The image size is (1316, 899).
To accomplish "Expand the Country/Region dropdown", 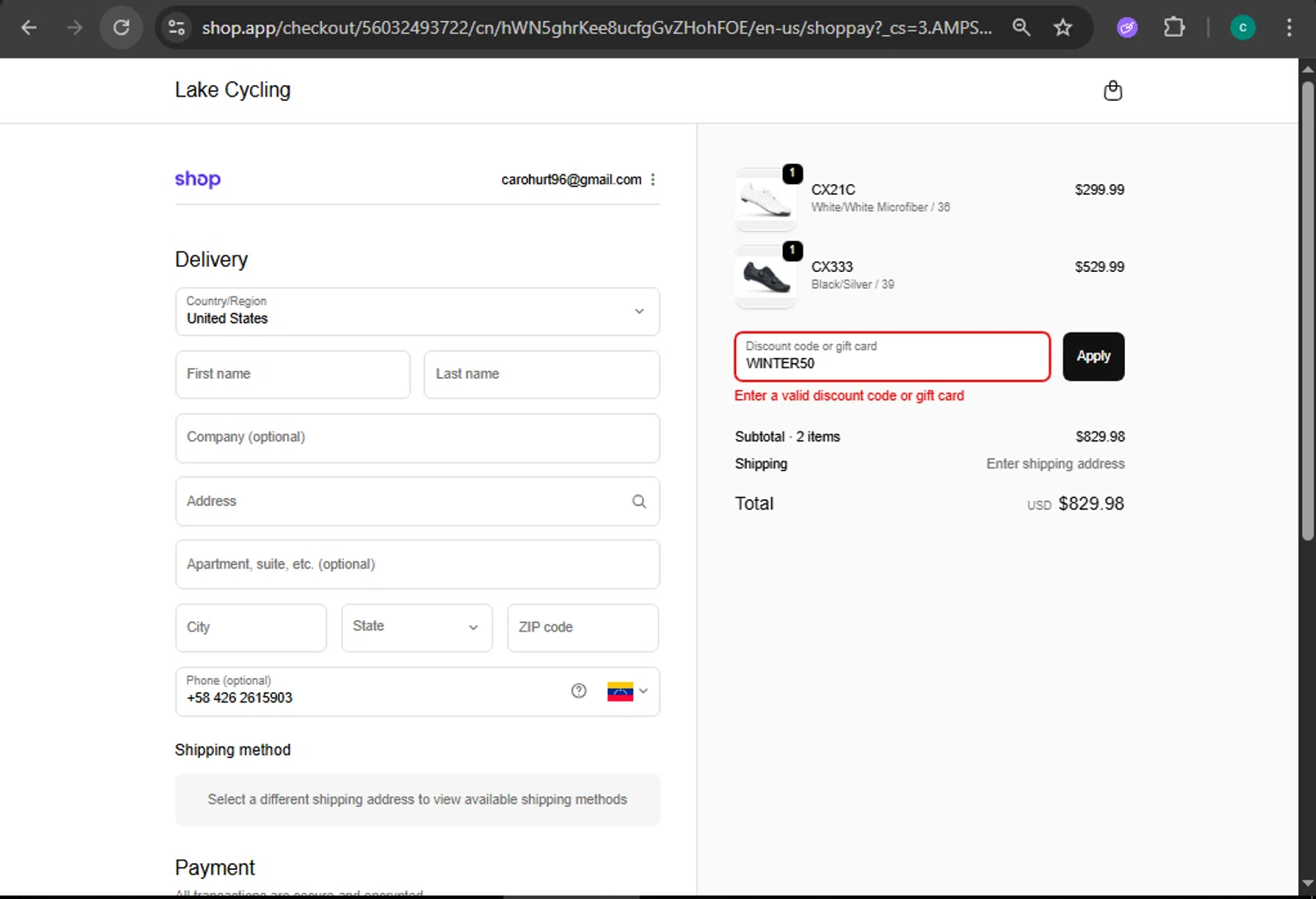I will point(418,311).
